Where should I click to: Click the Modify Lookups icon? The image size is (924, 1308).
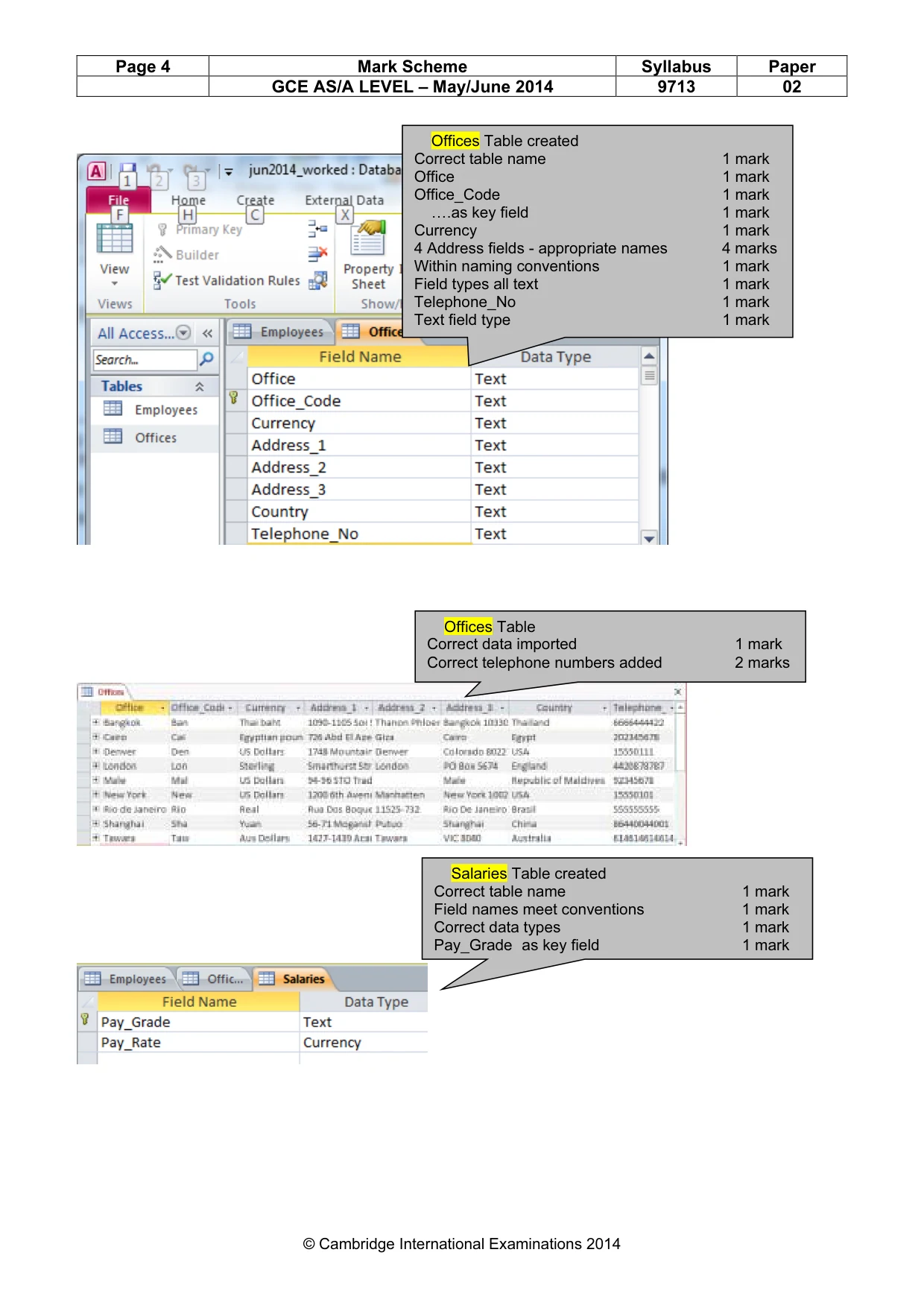318,280
